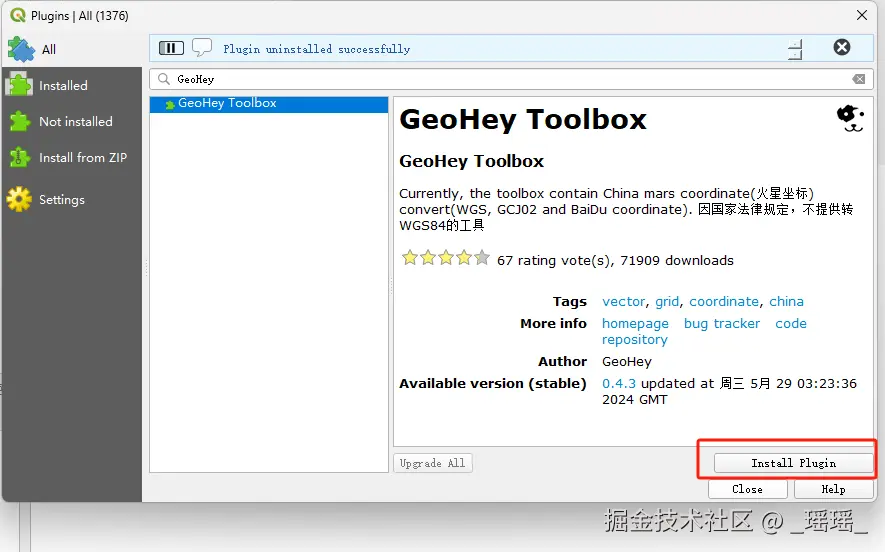Open the Installed plugins tab
This screenshot has width=885, height=552.
(72, 85)
